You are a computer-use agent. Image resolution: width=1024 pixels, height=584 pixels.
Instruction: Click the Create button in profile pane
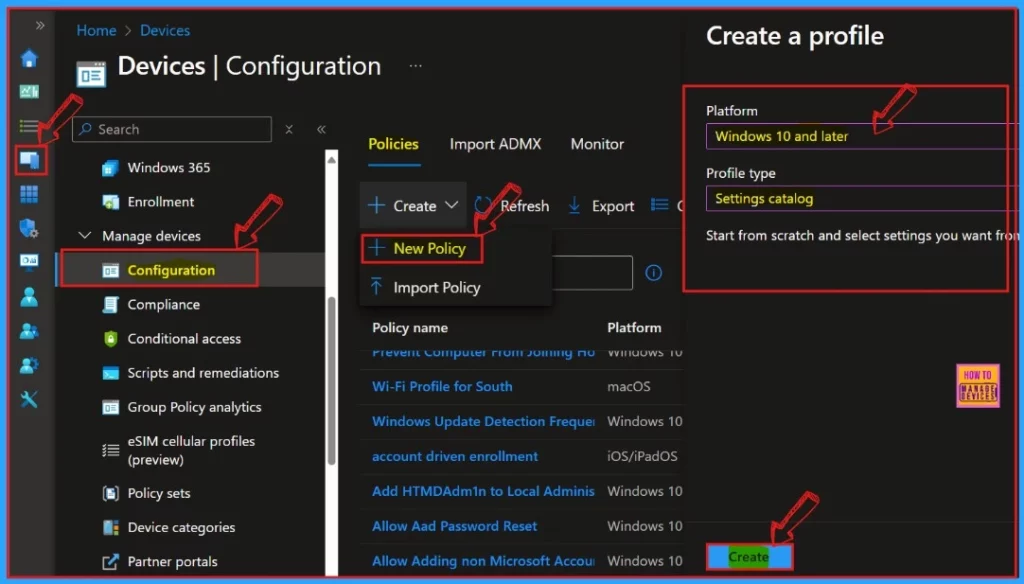point(749,557)
